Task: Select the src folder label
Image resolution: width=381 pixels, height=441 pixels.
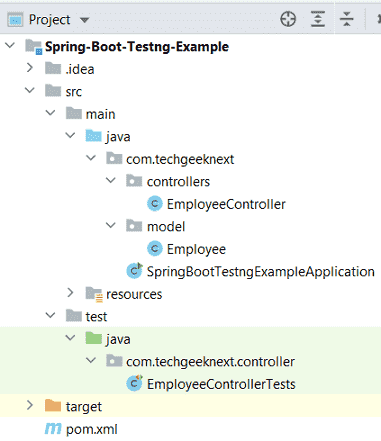Action: point(74,92)
